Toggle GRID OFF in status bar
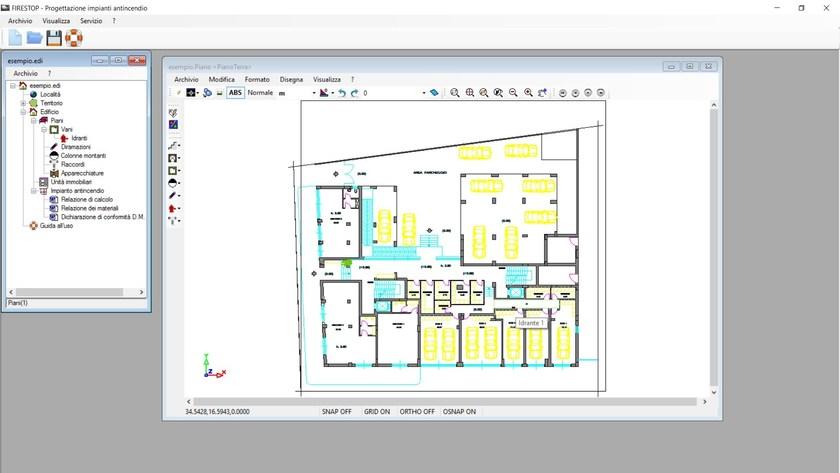 tap(377, 411)
